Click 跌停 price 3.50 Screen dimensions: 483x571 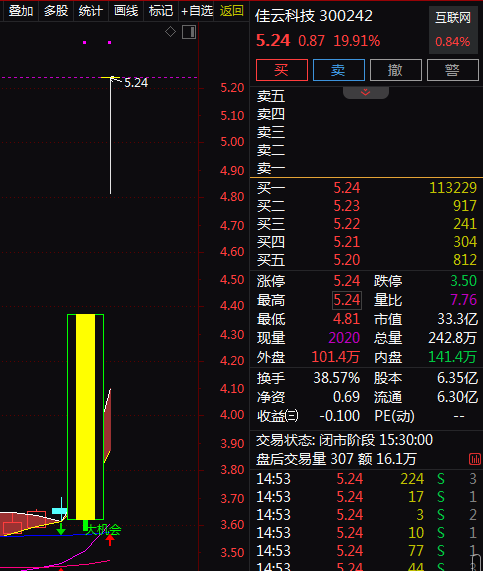[463, 281]
